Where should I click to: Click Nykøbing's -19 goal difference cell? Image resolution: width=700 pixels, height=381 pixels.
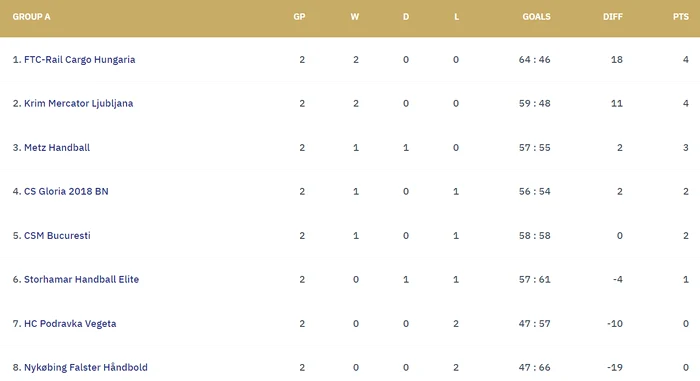615,367
